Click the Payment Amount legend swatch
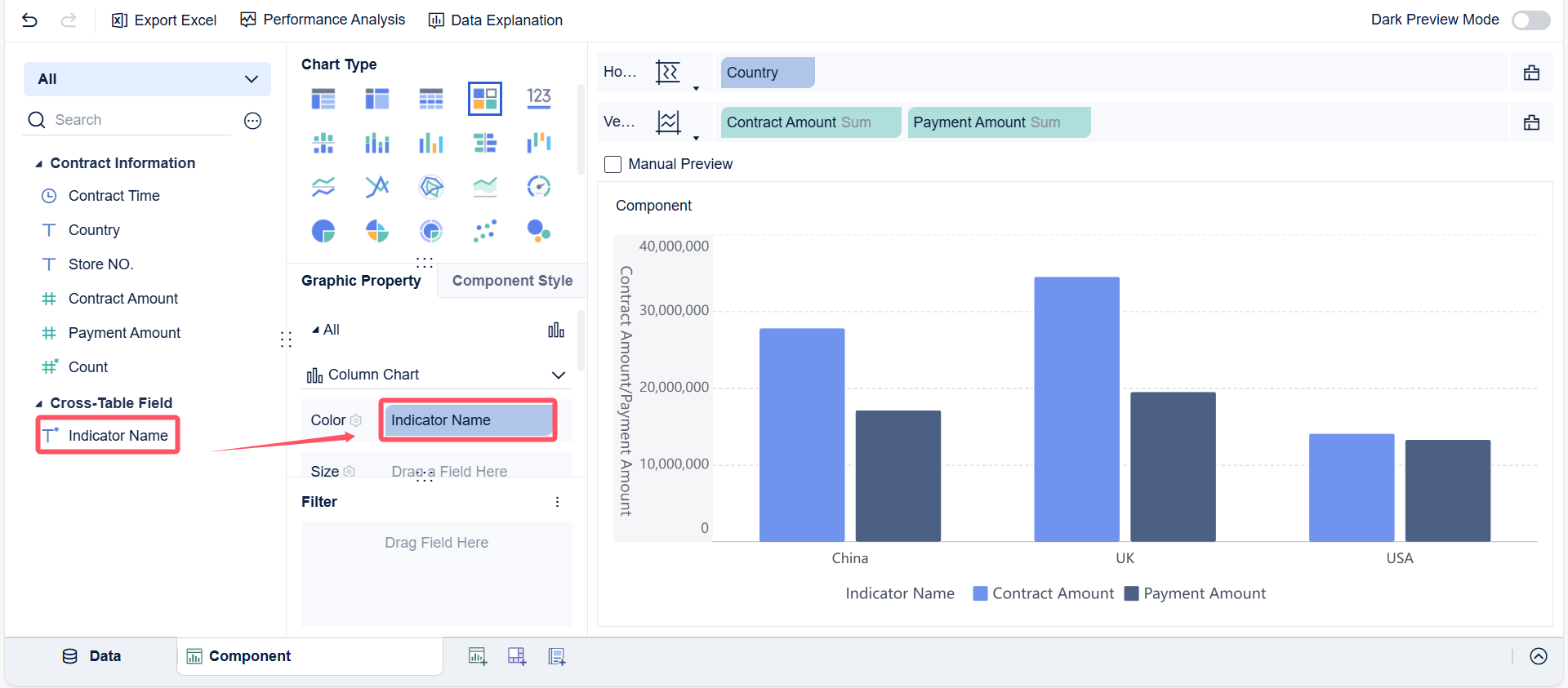The height and width of the screenshot is (688, 1568). coord(1131,593)
